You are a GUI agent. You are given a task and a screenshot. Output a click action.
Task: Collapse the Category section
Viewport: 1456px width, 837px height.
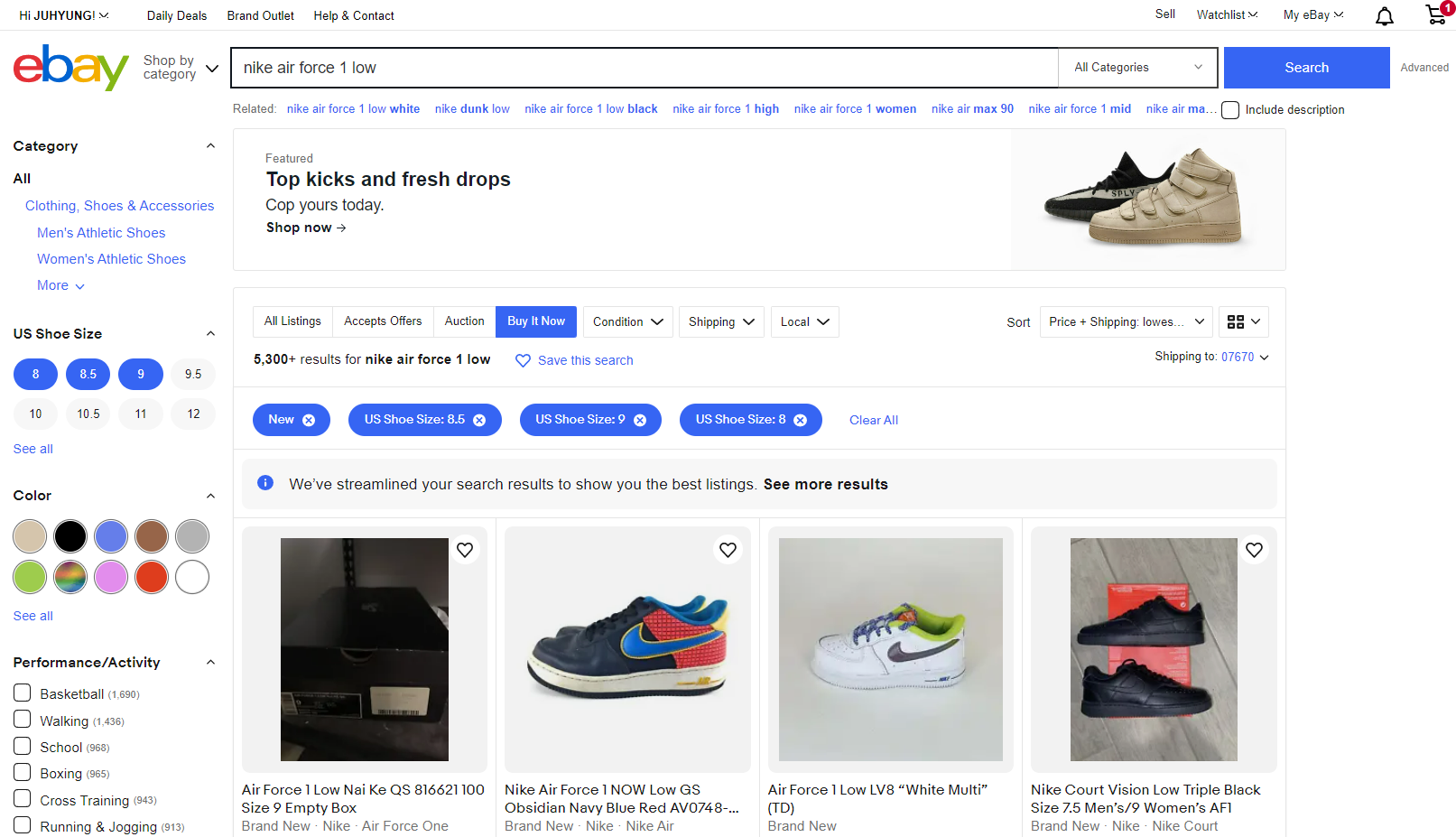tap(210, 145)
